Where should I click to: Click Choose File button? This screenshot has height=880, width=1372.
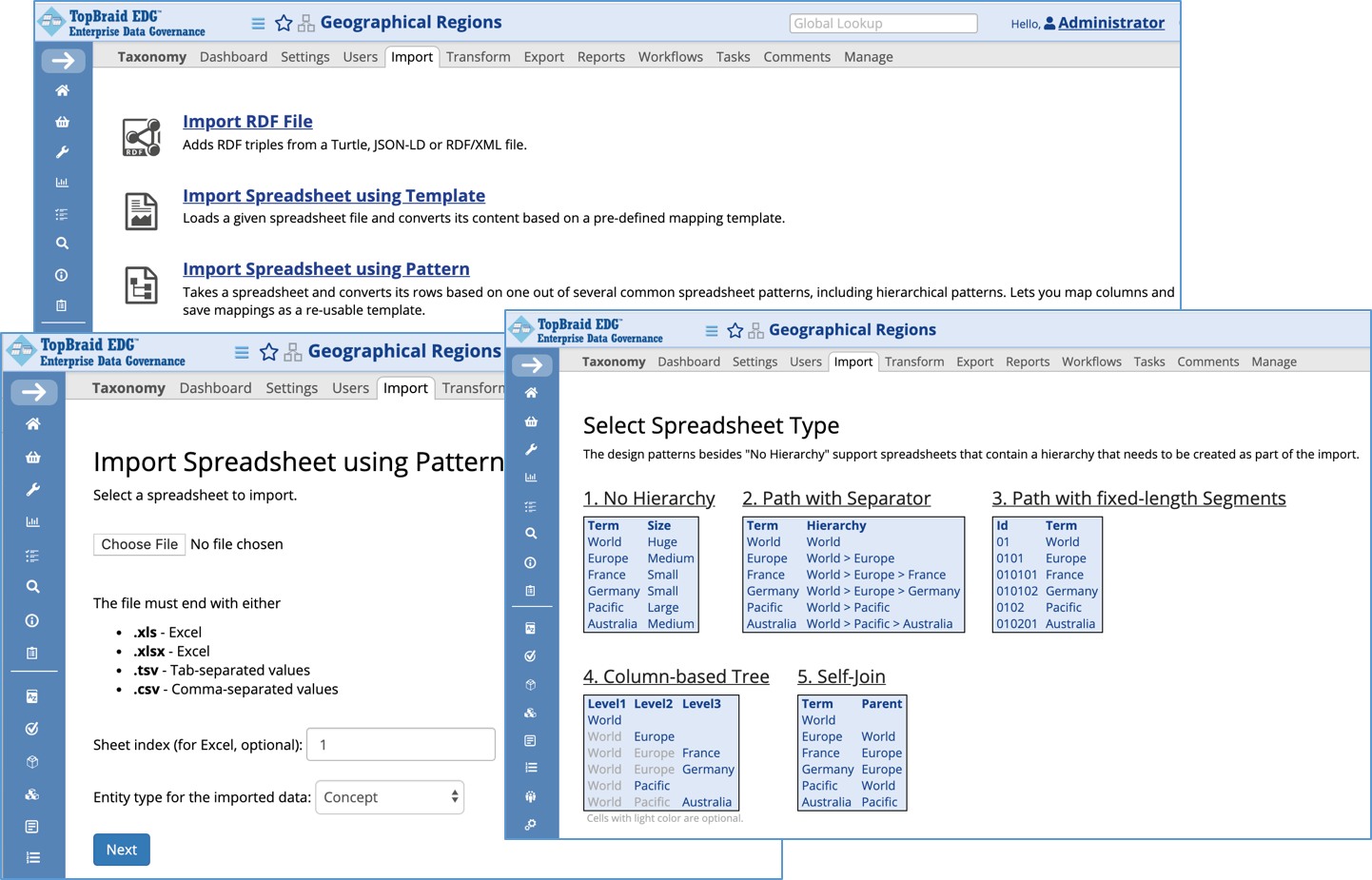[x=139, y=544]
